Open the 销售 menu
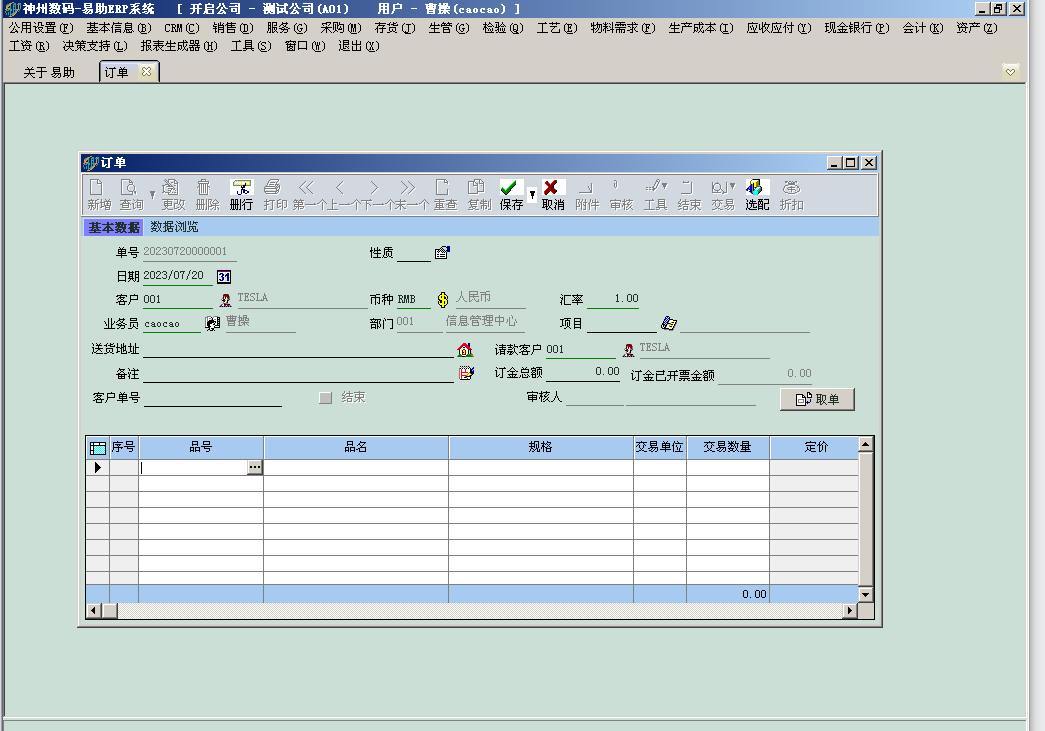This screenshot has width=1045, height=731. [x=233, y=28]
